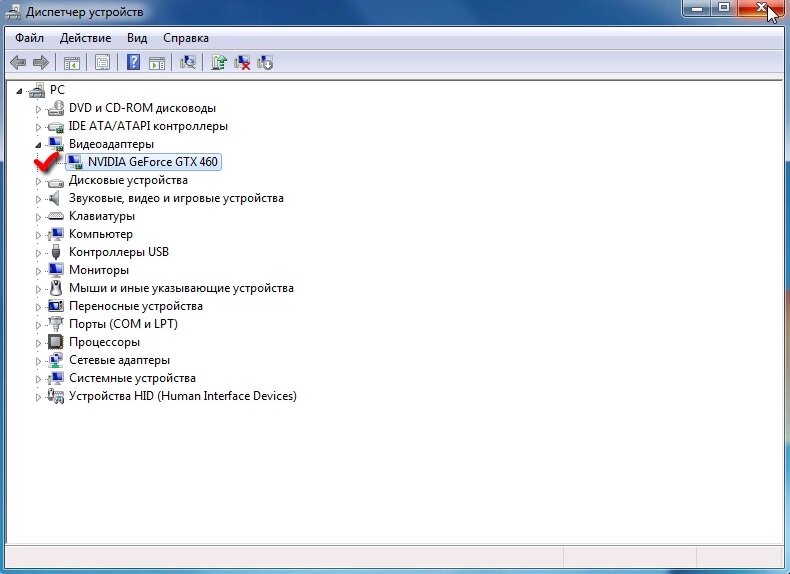Expand Сетевые адаптеры
The image size is (790, 574).
tap(38, 361)
